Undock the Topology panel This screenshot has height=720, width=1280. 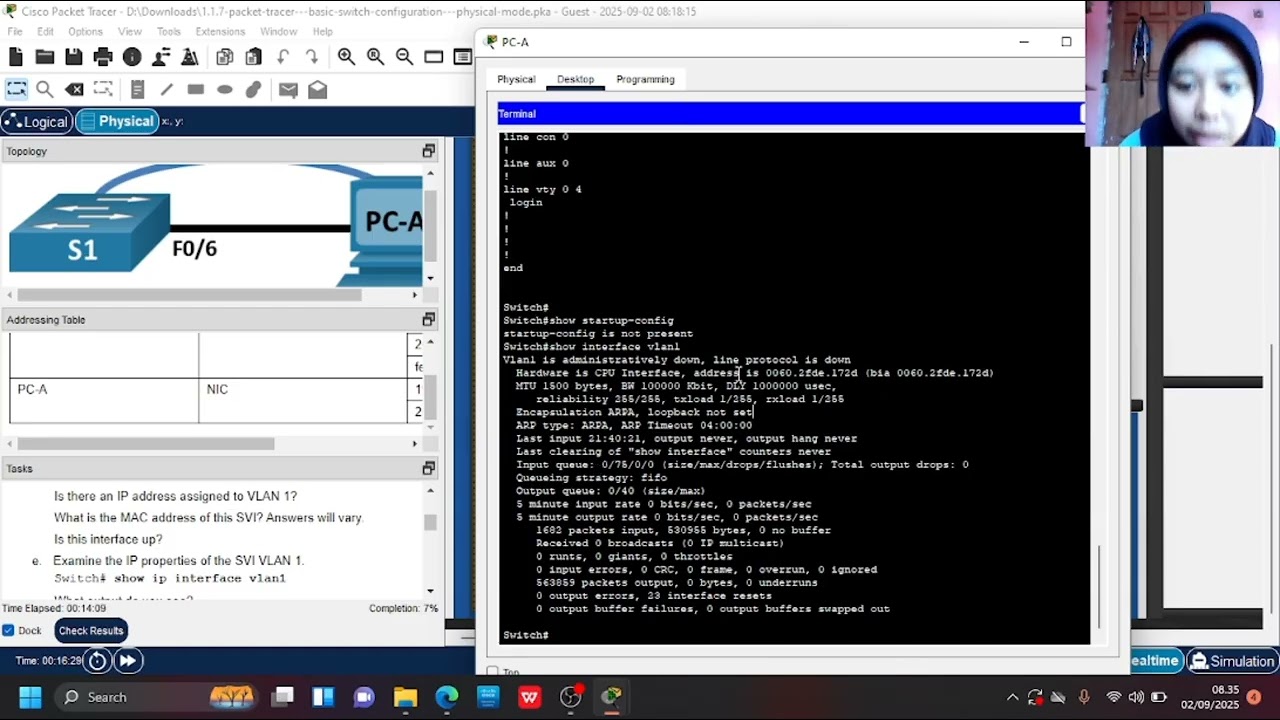tap(428, 151)
